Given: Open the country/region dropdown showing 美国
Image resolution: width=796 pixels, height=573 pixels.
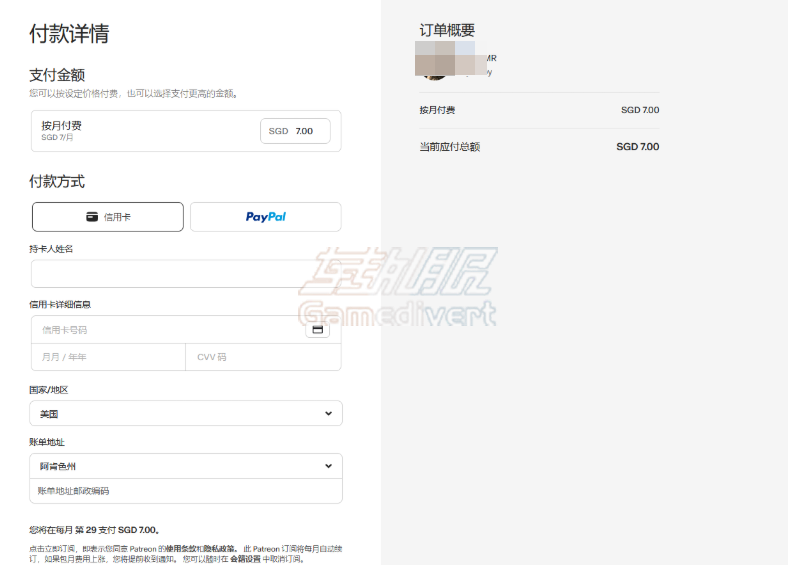Looking at the screenshot, I should [186, 414].
